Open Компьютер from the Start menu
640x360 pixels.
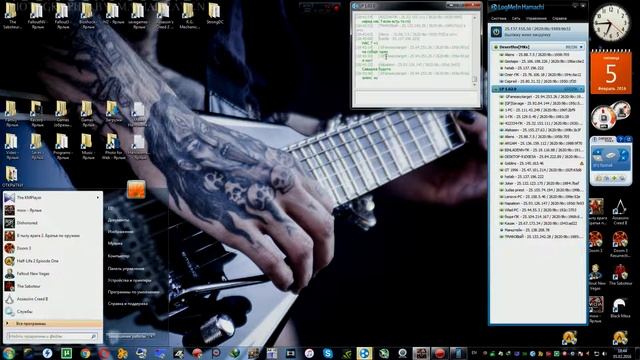[x=118, y=256]
